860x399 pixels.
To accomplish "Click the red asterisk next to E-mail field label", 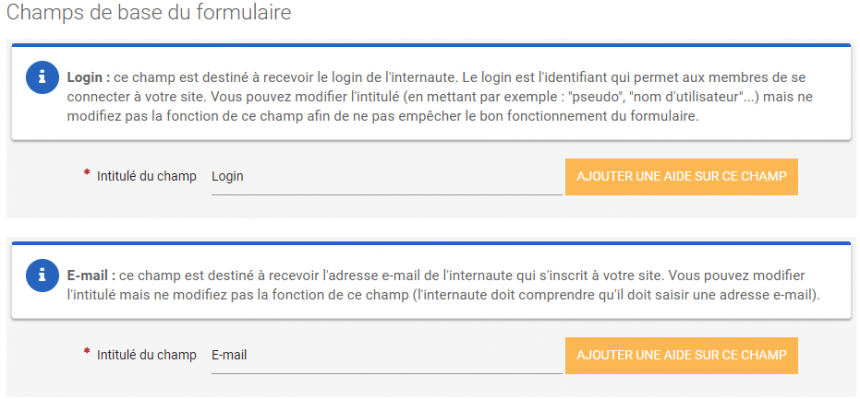I will coord(87,352).
